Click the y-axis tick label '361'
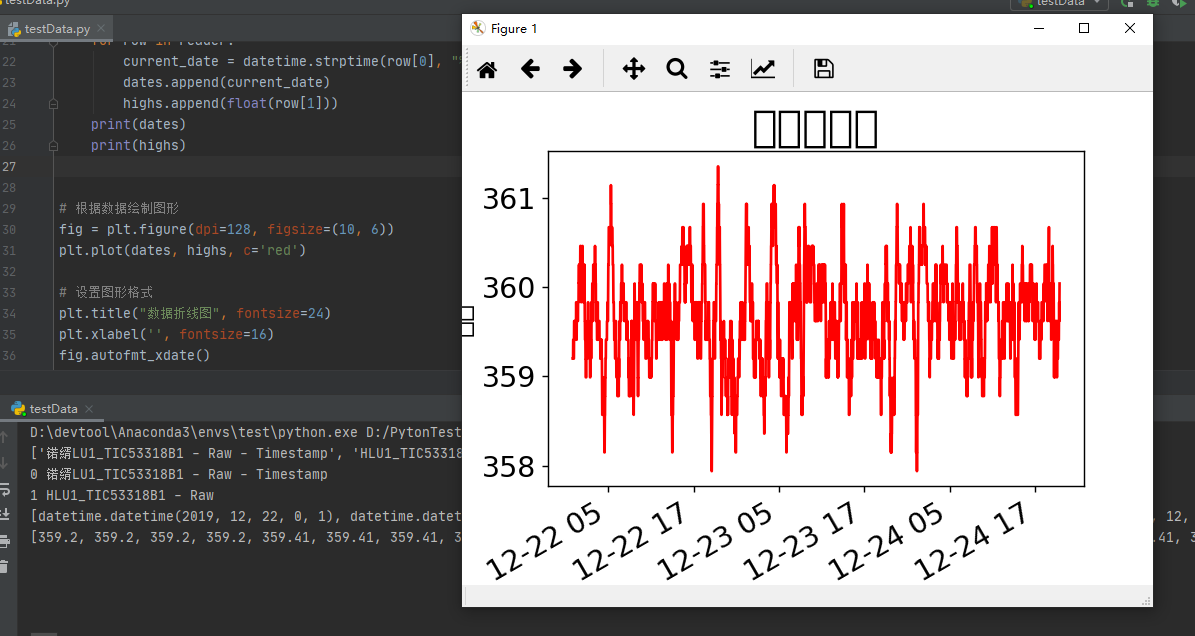 coord(508,199)
